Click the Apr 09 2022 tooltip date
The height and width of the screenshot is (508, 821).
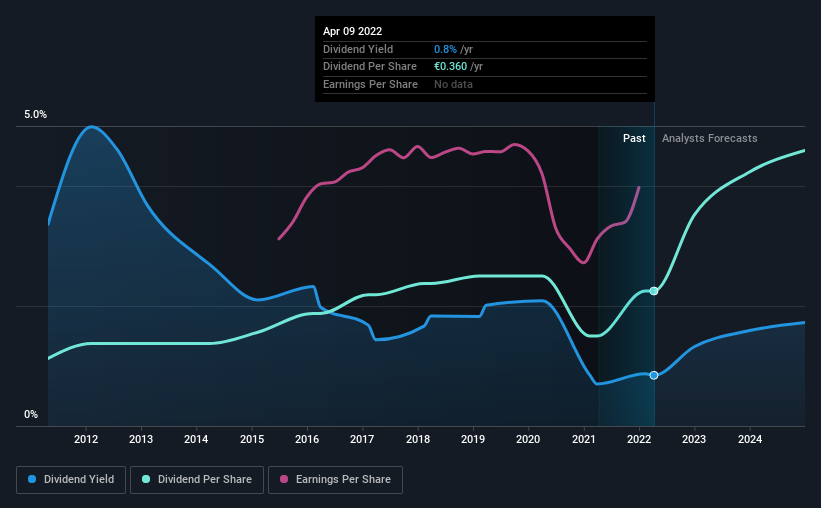pos(352,31)
